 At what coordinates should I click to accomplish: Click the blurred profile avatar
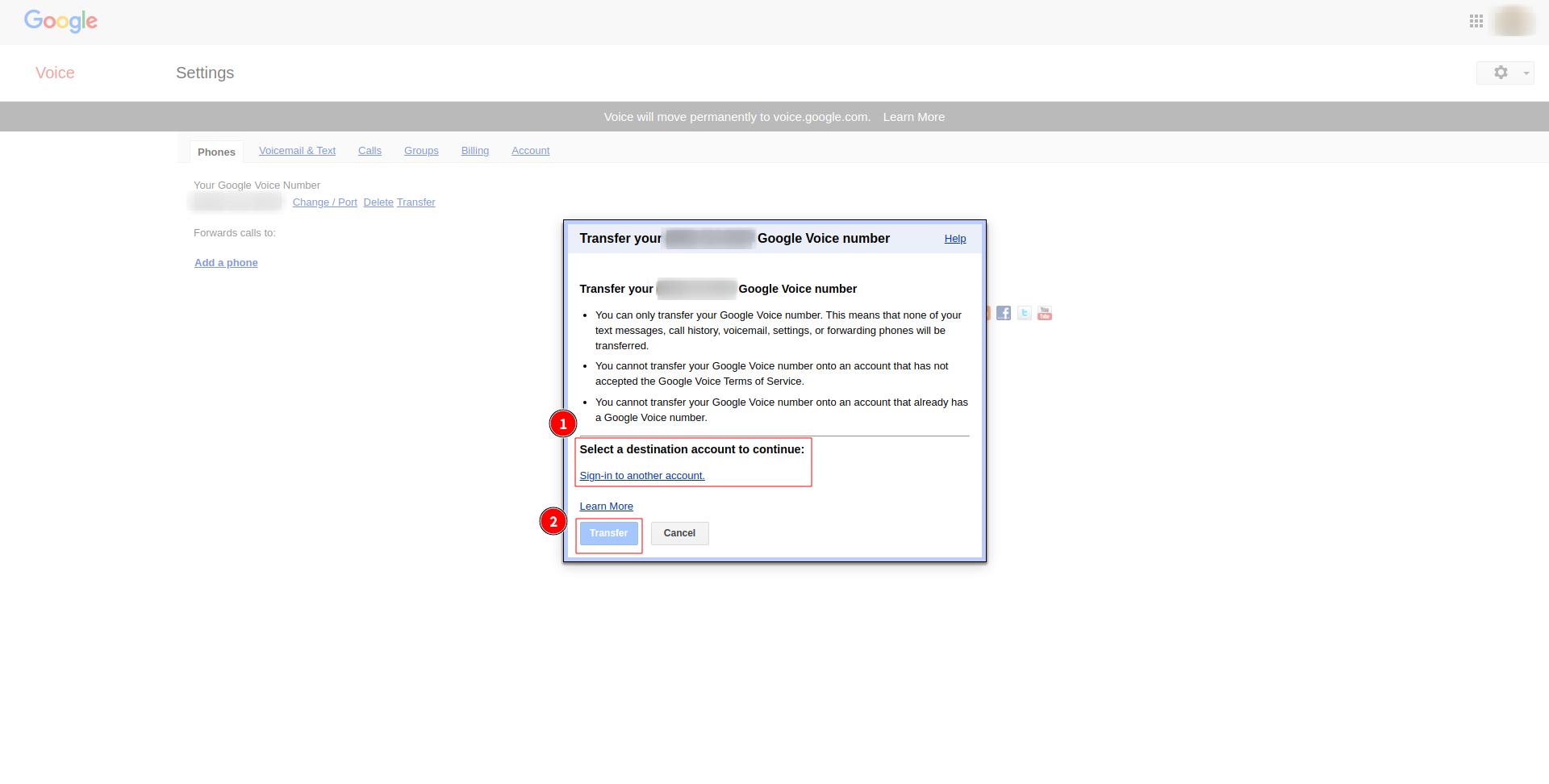pos(1514,21)
